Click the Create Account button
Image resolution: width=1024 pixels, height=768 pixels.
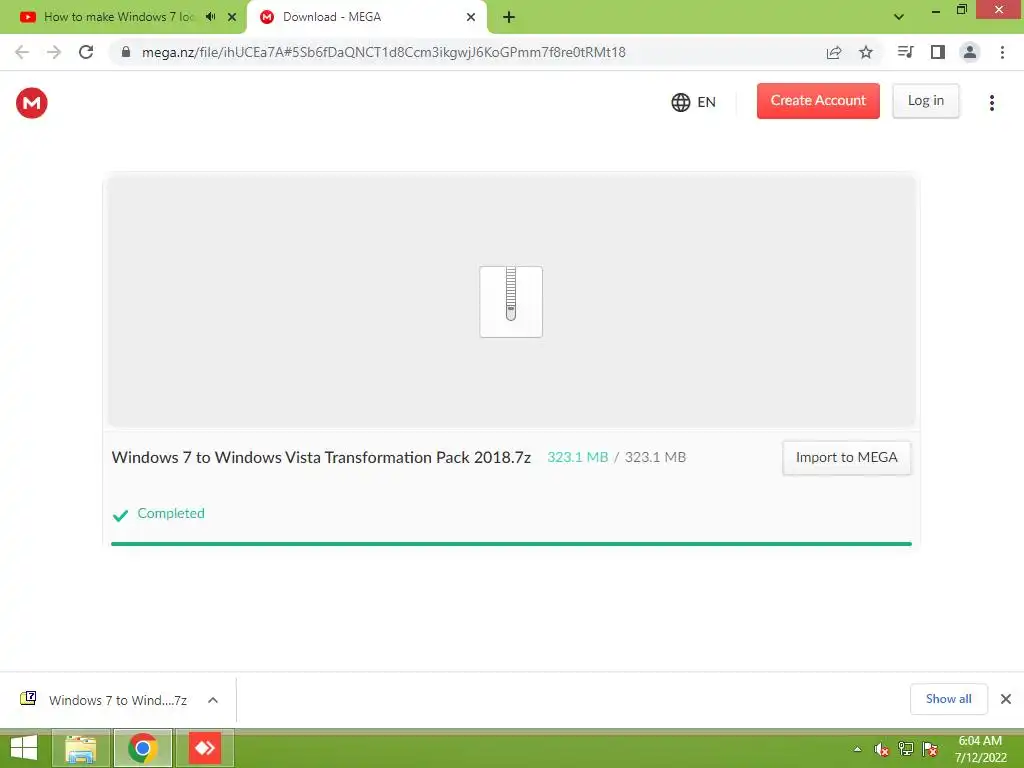coord(818,101)
